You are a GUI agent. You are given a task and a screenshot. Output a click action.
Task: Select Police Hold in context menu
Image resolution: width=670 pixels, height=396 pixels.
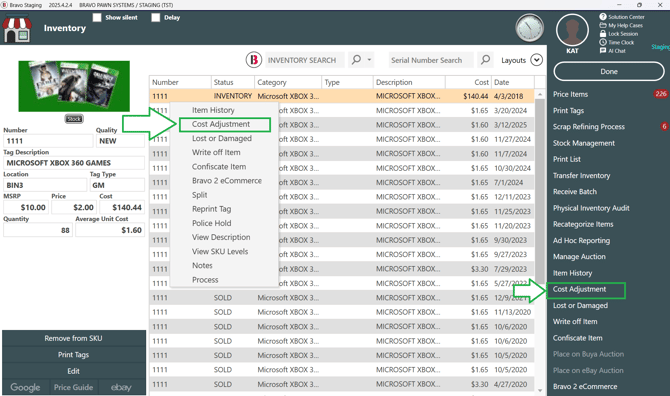tap(211, 223)
